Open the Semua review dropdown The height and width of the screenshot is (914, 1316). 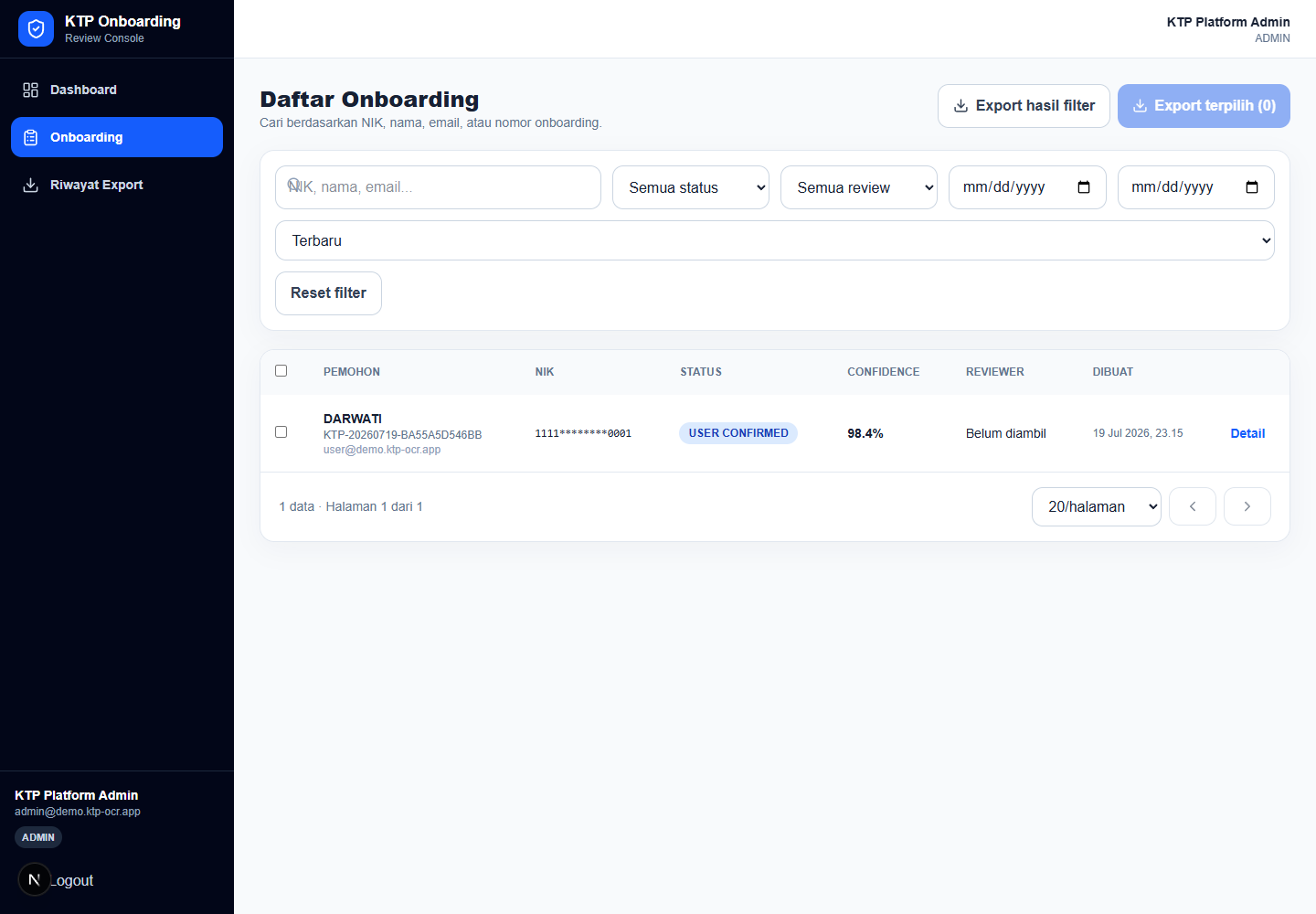coord(859,187)
